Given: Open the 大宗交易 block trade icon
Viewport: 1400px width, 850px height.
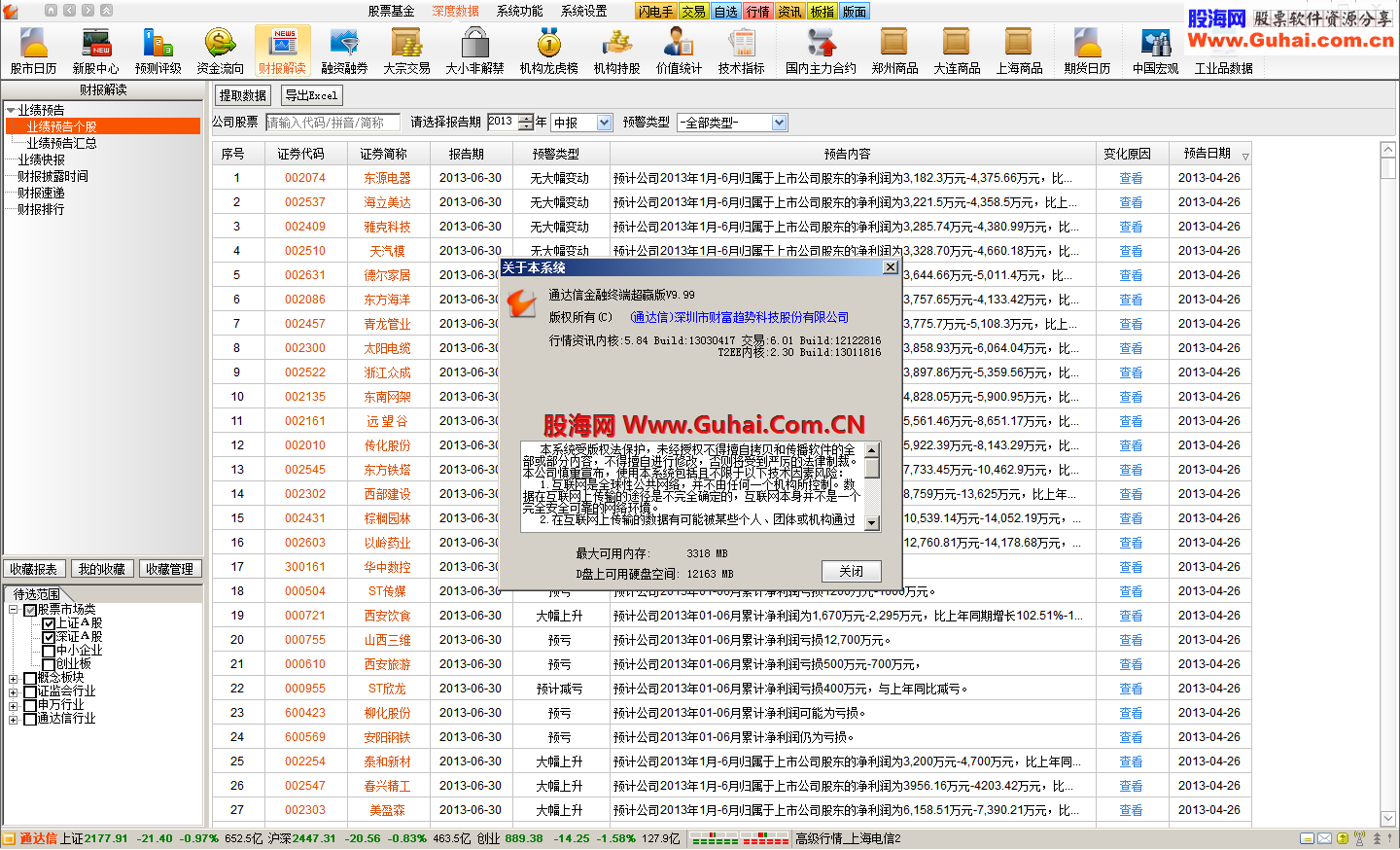Looking at the screenshot, I should (x=406, y=51).
